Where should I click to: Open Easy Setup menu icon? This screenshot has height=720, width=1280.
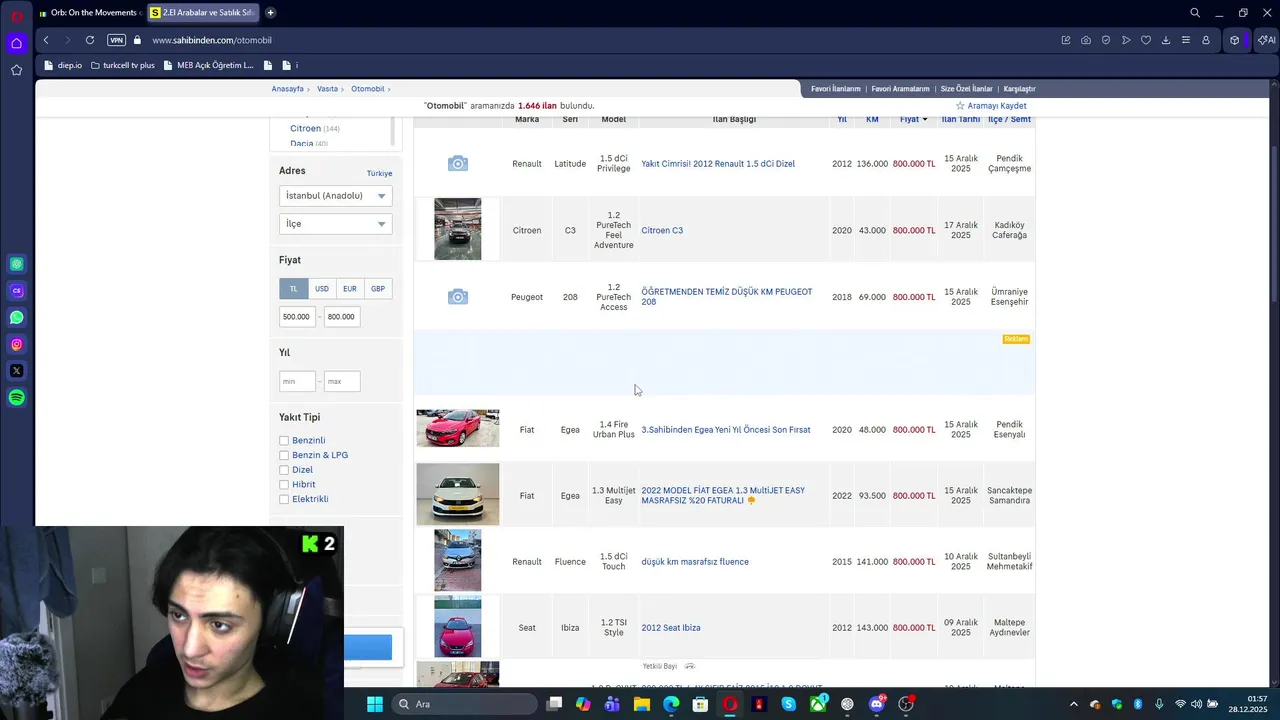click(x=1186, y=40)
